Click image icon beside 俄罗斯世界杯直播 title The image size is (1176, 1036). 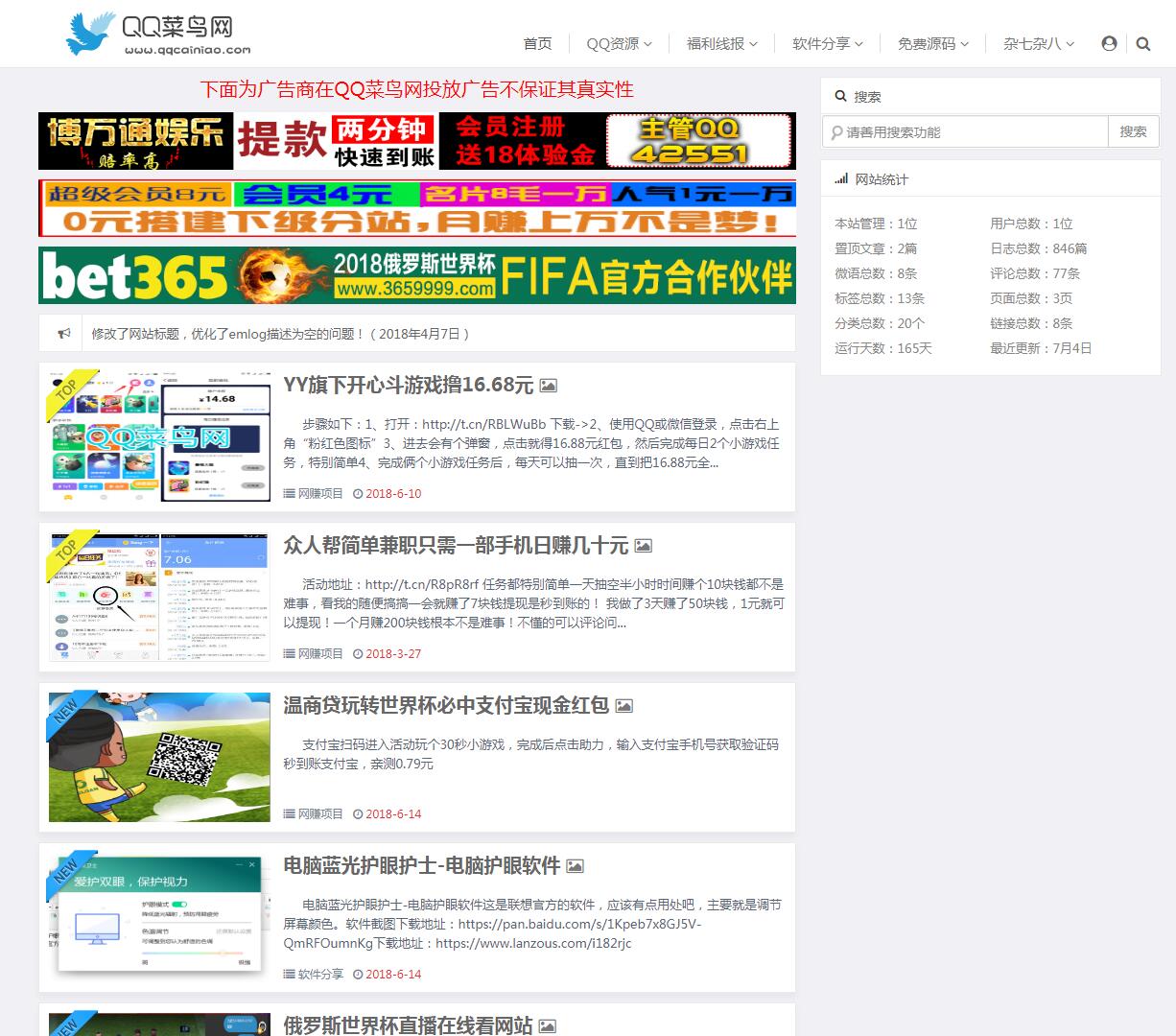click(x=547, y=1025)
